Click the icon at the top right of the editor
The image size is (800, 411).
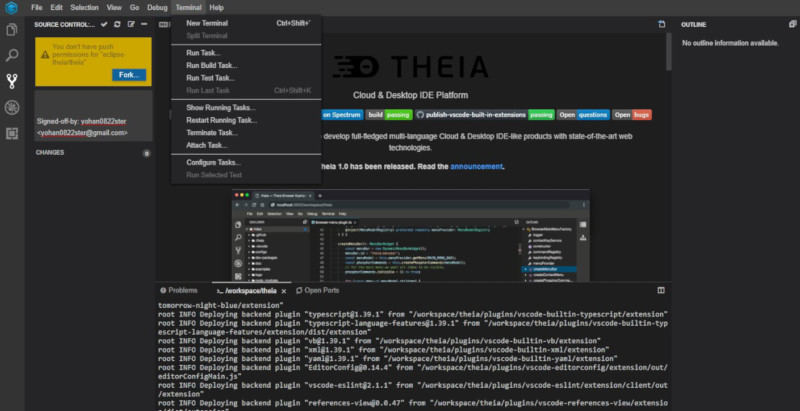[x=662, y=24]
